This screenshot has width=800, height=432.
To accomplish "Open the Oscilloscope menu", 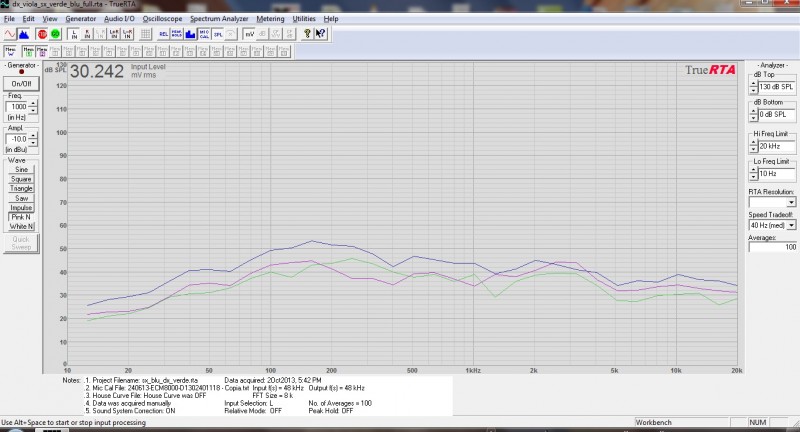I will pyautogui.click(x=162, y=19).
